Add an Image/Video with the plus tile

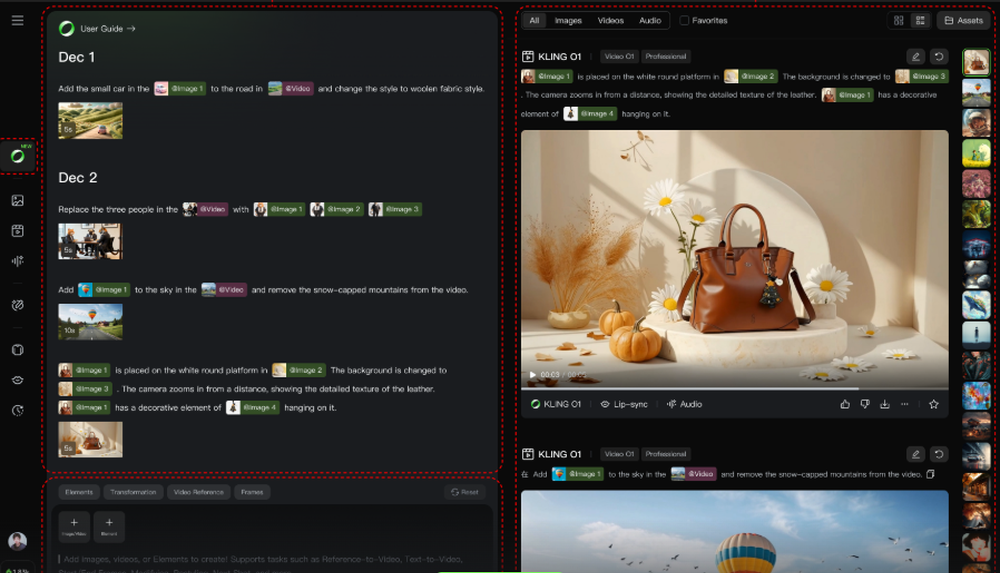(74, 526)
